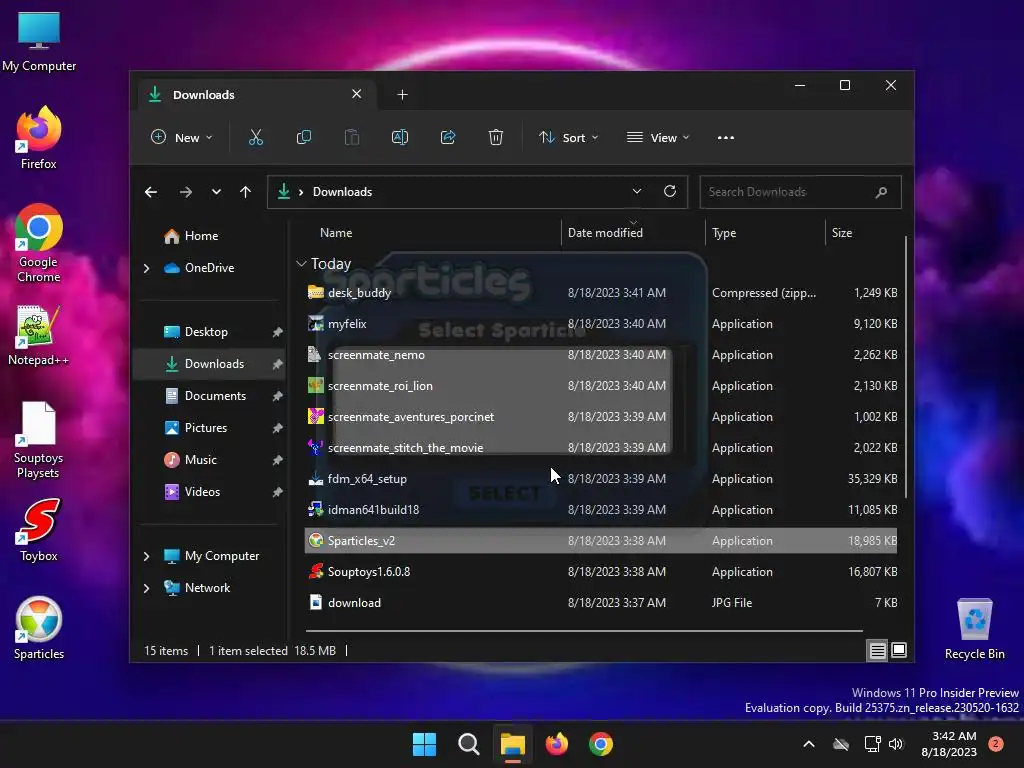The image size is (1024, 768).
Task: Select the myfelix application
Action: tap(601, 324)
